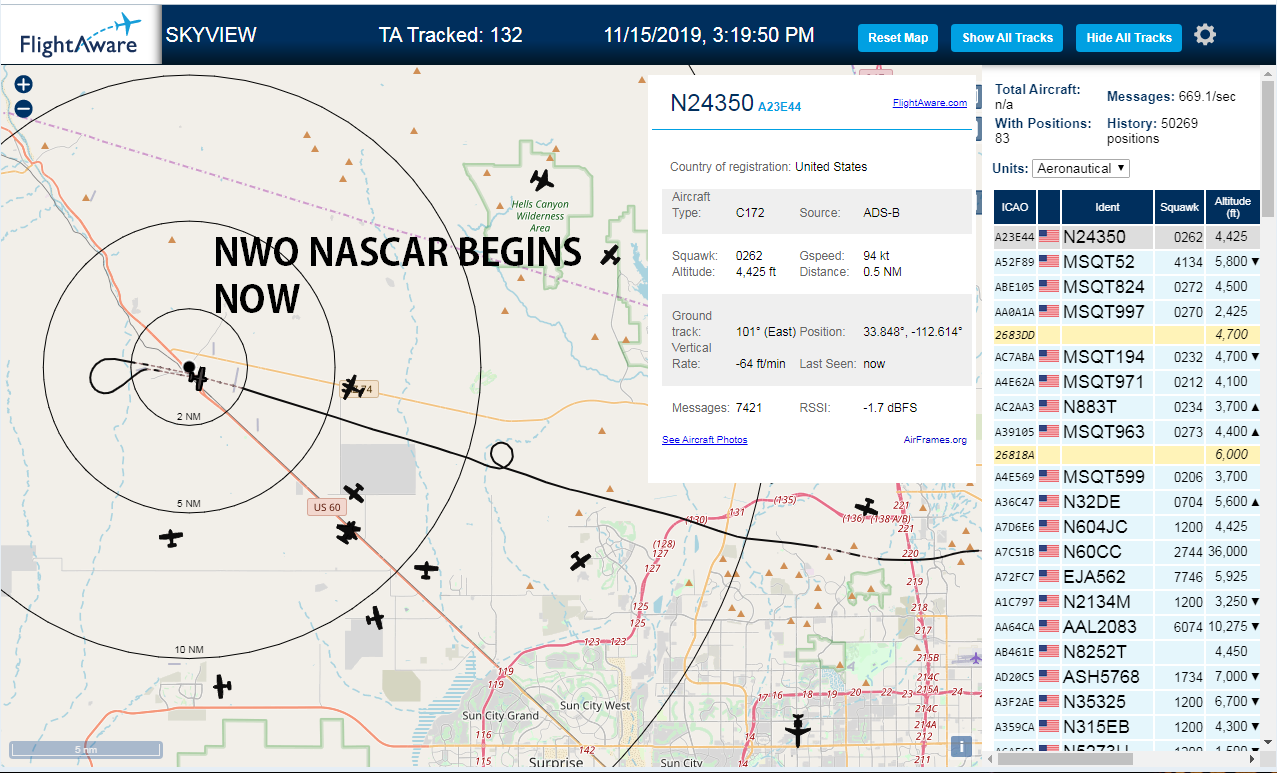Image resolution: width=1277 pixels, height=773 pixels.
Task: Click SKYVIEW header title
Action: 211,35
